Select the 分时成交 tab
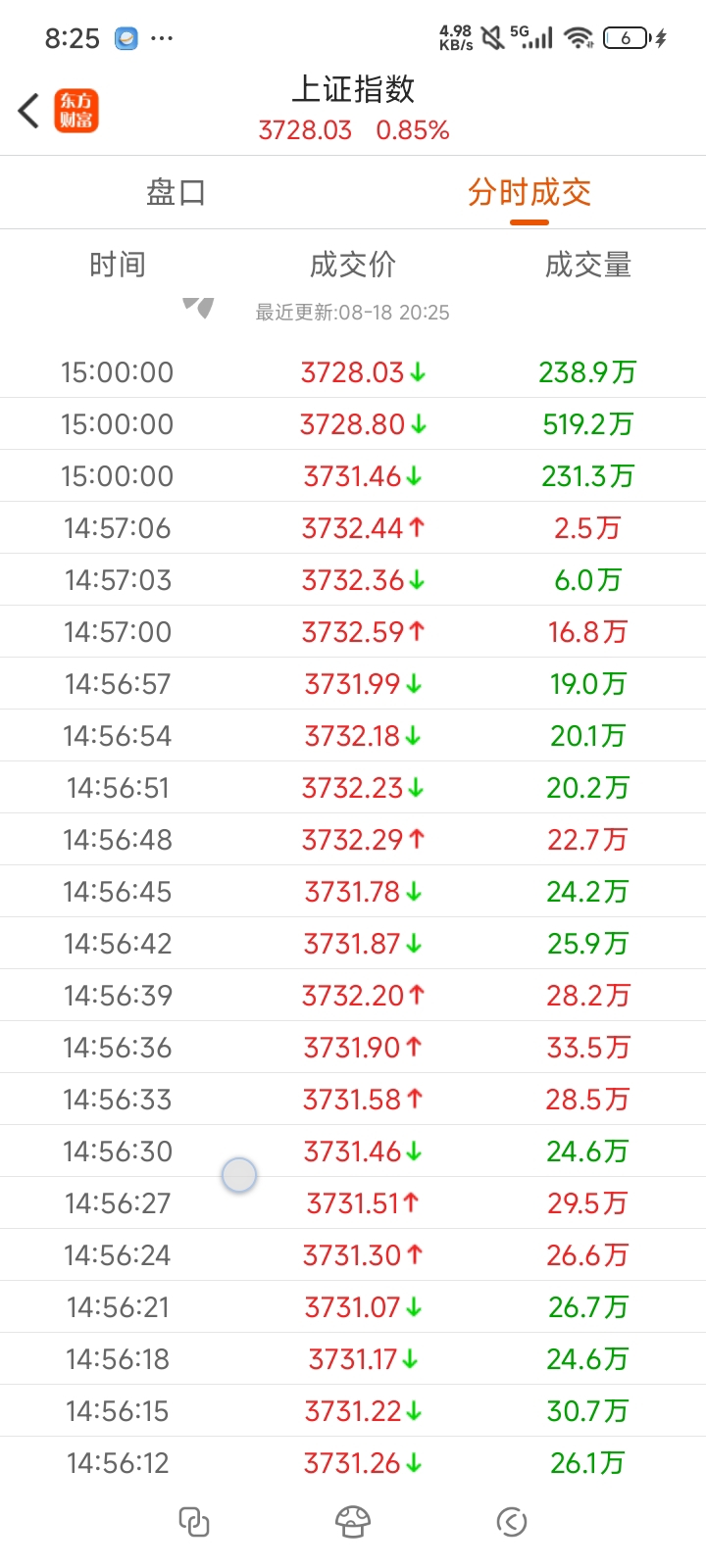 (x=529, y=192)
